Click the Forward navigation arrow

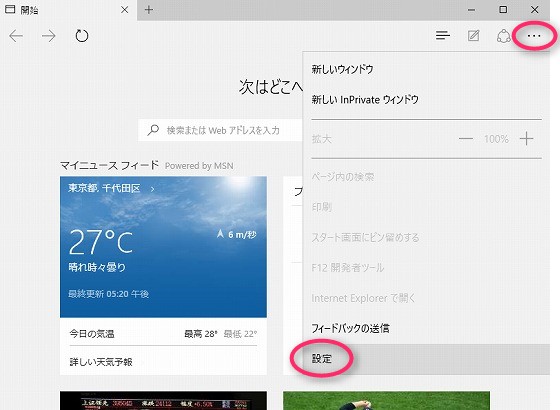pyautogui.click(x=49, y=36)
